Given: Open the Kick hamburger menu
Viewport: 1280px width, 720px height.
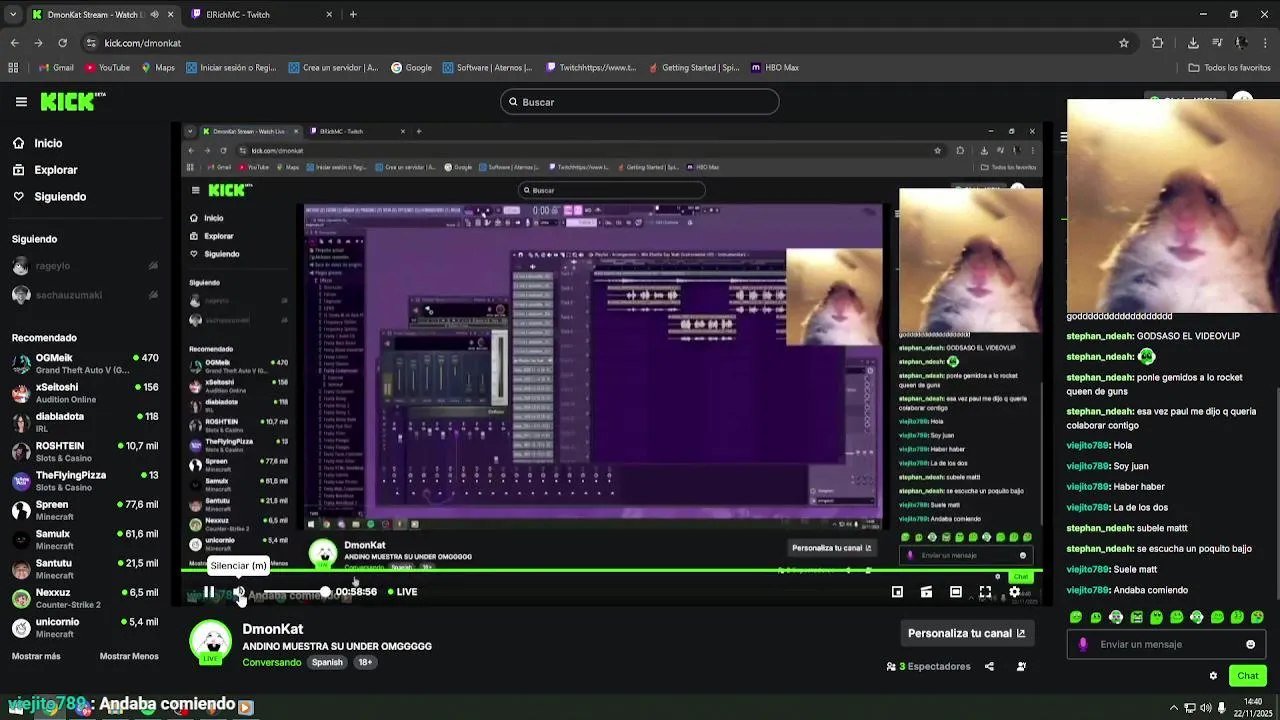Looking at the screenshot, I should [21, 101].
